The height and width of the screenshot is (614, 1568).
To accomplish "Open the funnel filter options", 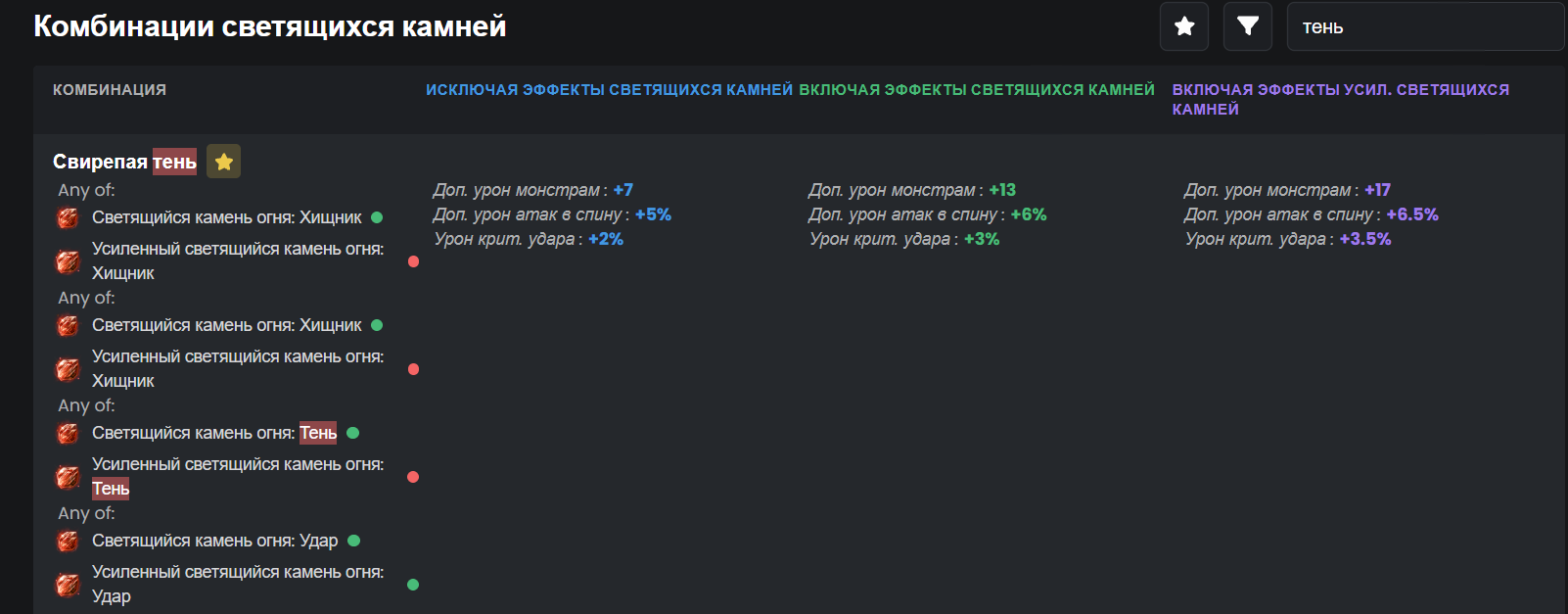I will [x=1248, y=26].
